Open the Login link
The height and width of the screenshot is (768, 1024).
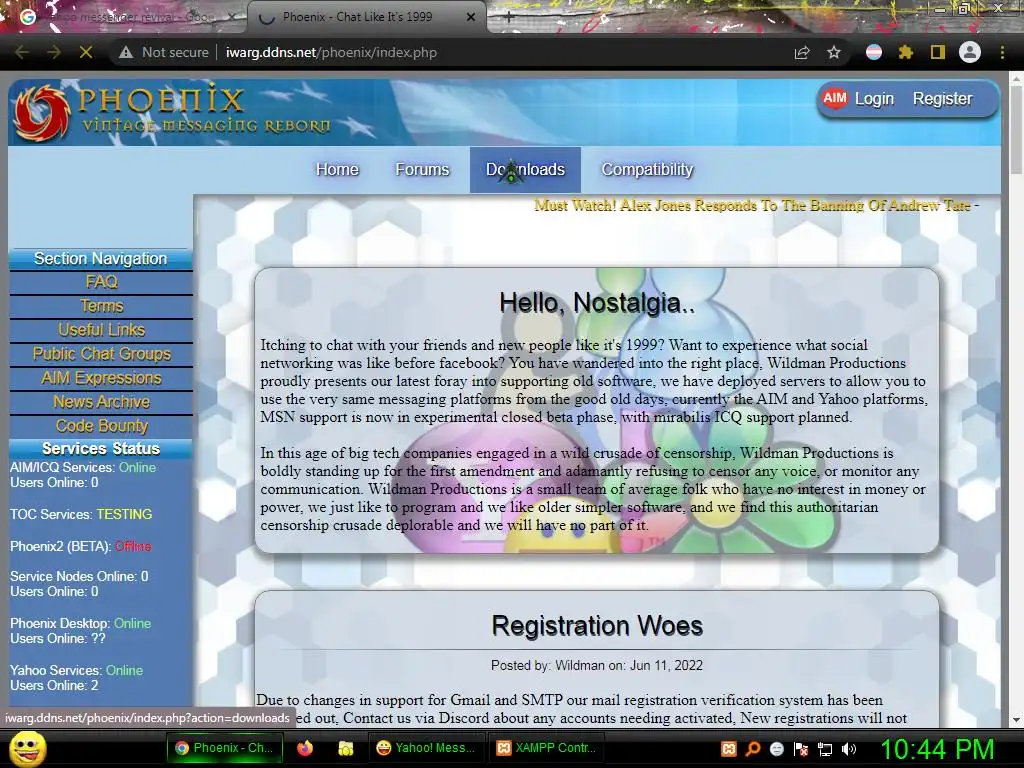click(x=874, y=99)
